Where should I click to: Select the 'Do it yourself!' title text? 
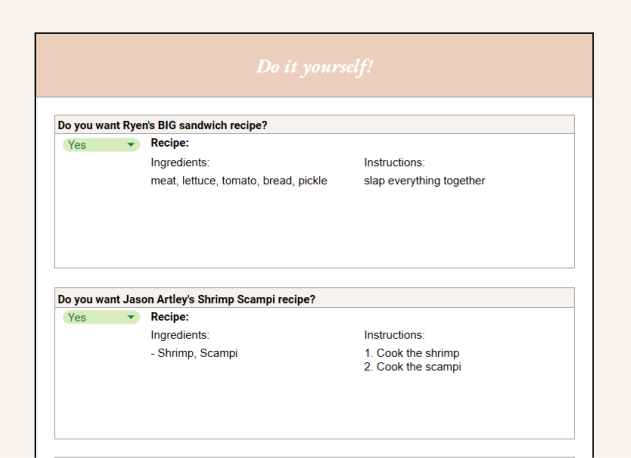(x=314, y=67)
